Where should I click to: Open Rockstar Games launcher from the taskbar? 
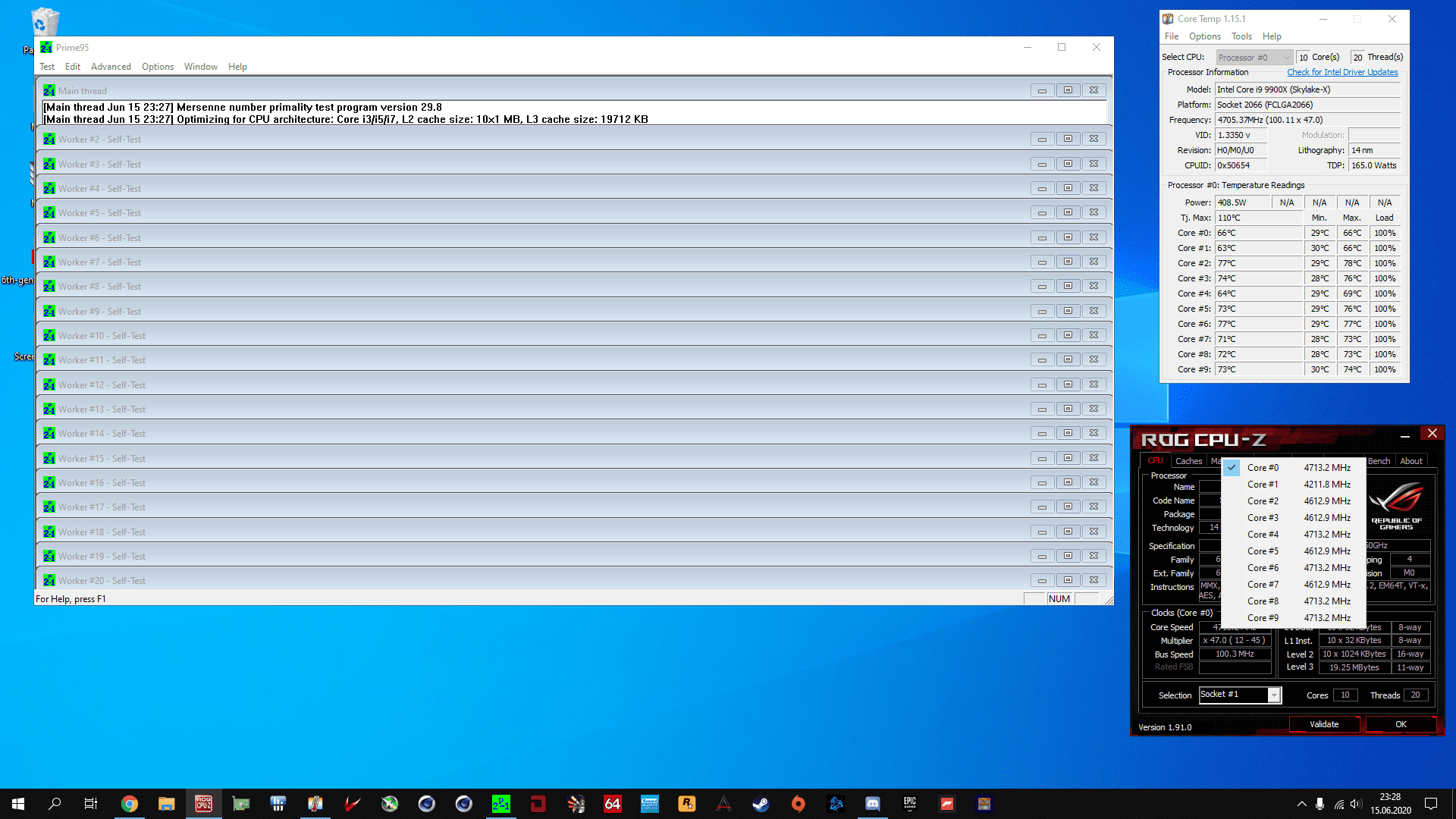[x=686, y=804]
